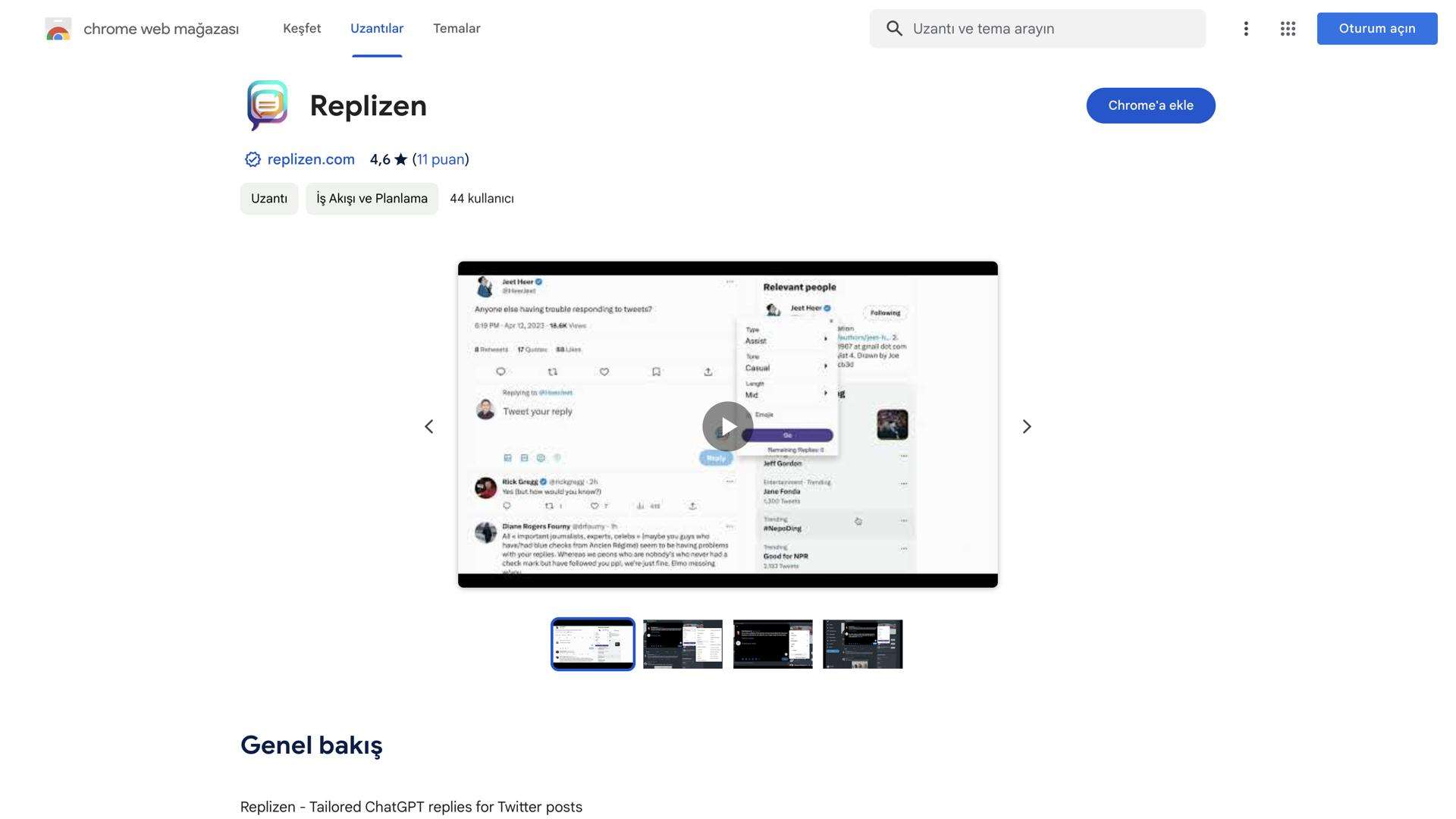Click the Chrome'a ekle button
The height and width of the screenshot is (819, 1456).
pyautogui.click(x=1150, y=105)
